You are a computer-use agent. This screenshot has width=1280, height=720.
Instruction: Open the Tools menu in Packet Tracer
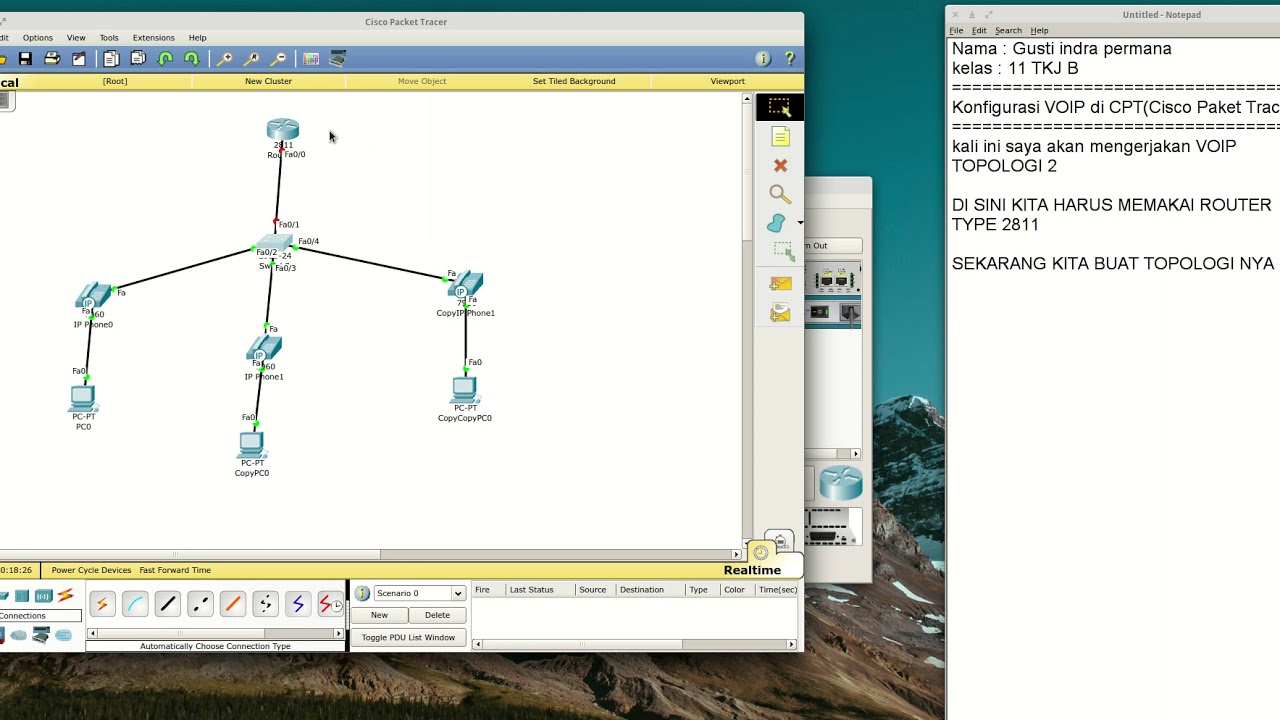(x=109, y=38)
